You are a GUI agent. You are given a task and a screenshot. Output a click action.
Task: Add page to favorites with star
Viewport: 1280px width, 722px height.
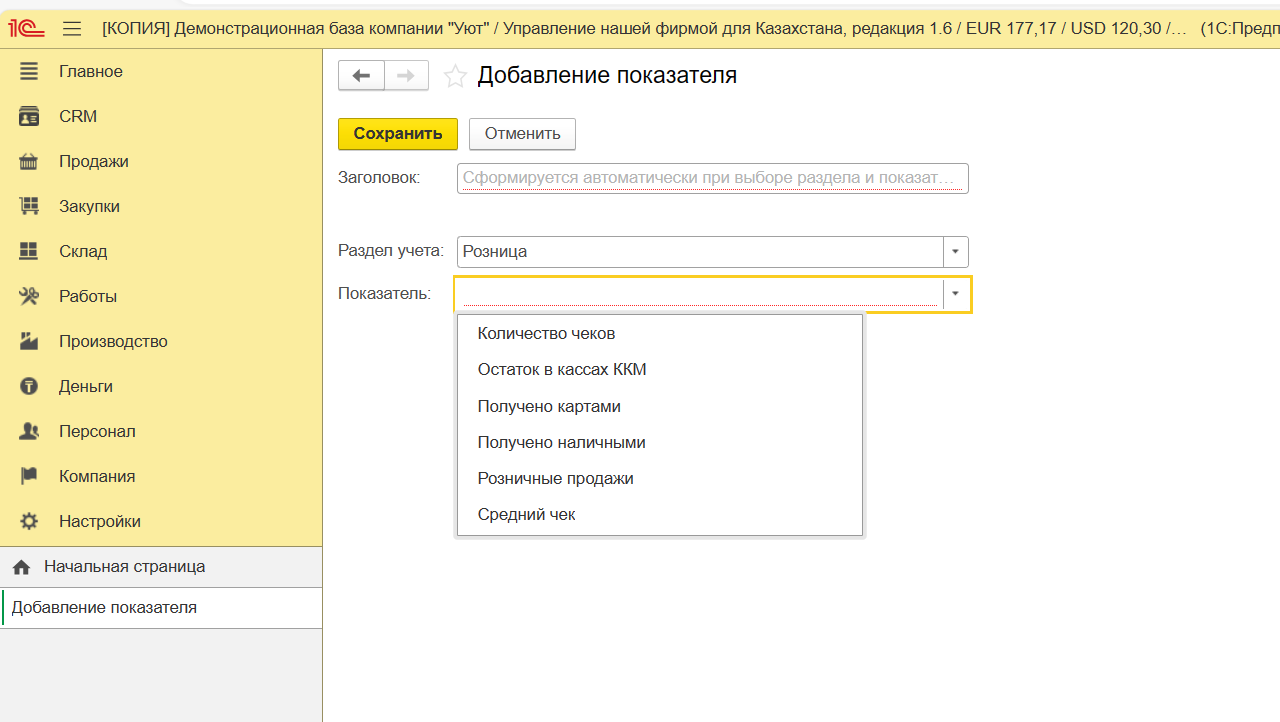[x=455, y=76]
